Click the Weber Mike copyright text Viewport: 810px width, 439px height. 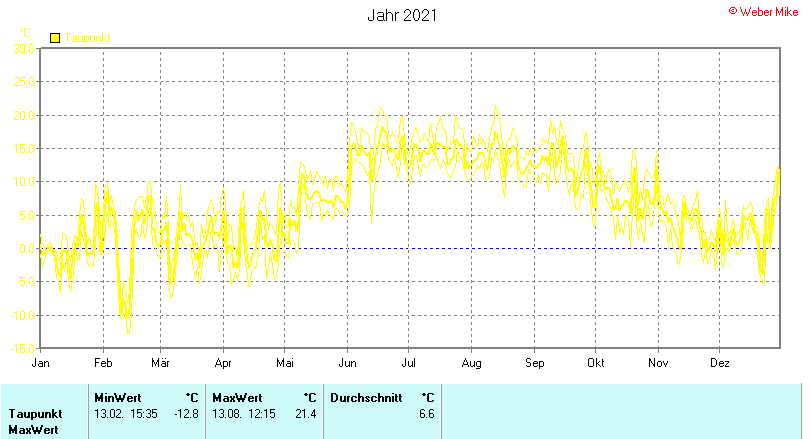click(764, 12)
